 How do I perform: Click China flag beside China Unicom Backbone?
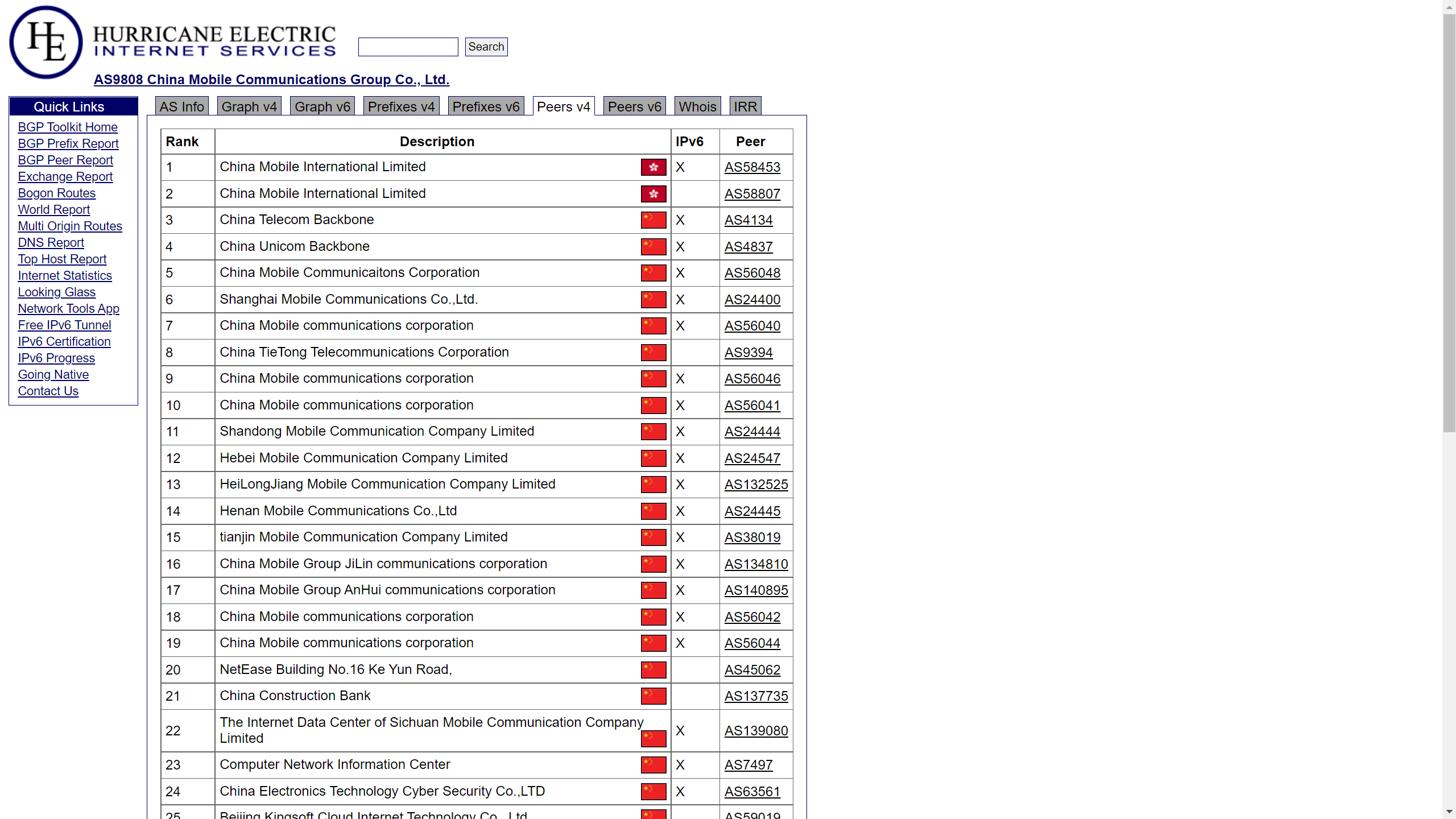tap(653, 247)
